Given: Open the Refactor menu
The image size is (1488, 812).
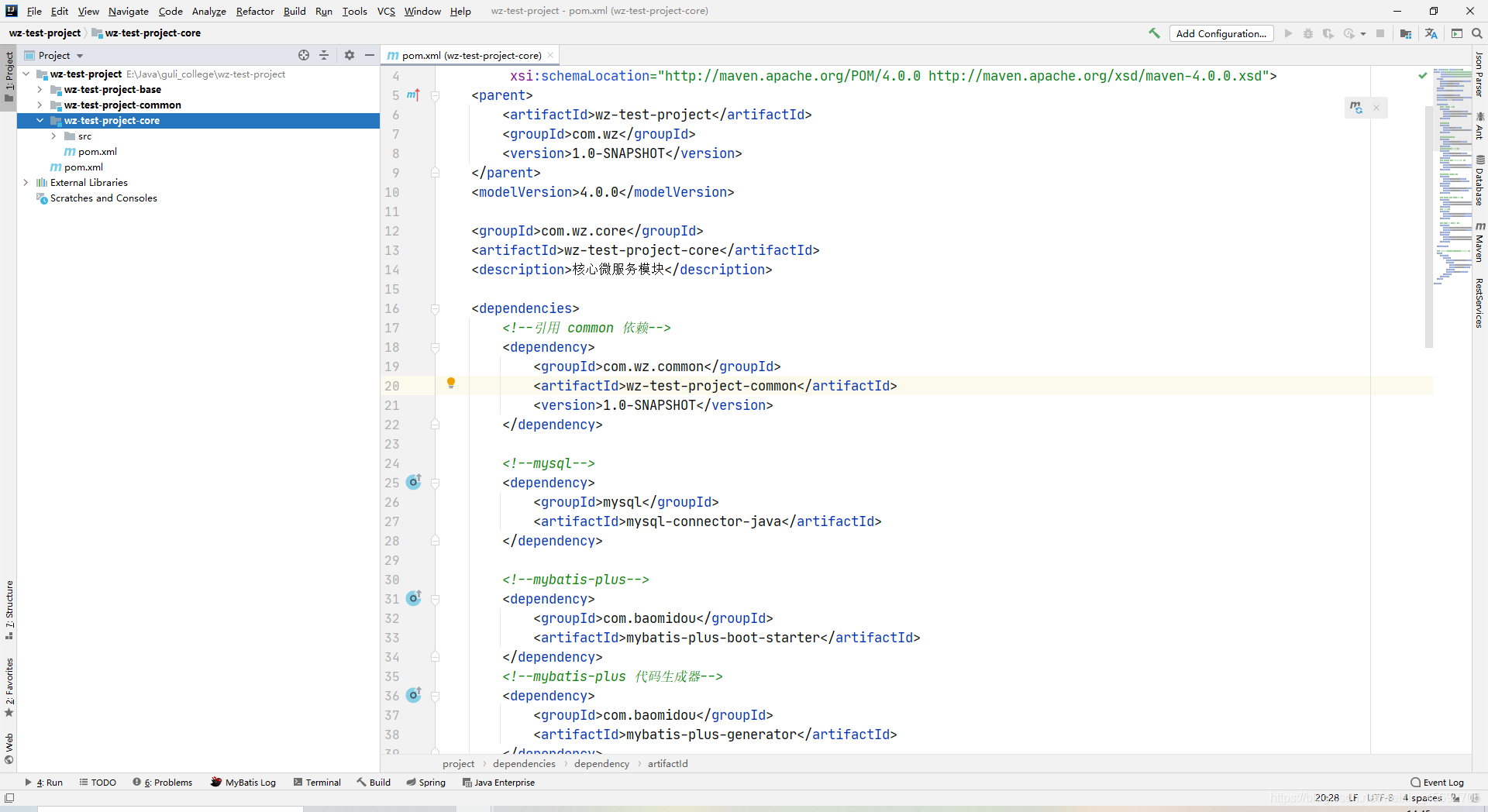Looking at the screenshot, I should coord(255,11).
